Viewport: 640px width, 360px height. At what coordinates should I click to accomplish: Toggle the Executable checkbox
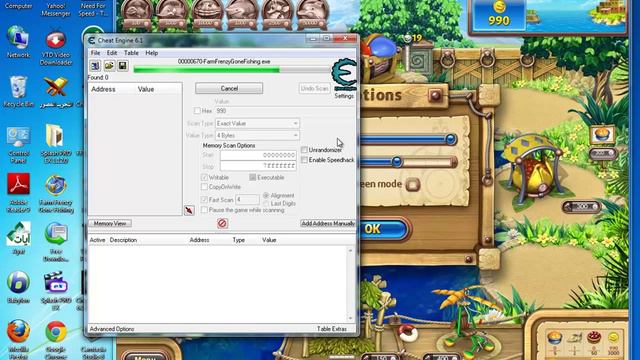[x=253, y=177]
